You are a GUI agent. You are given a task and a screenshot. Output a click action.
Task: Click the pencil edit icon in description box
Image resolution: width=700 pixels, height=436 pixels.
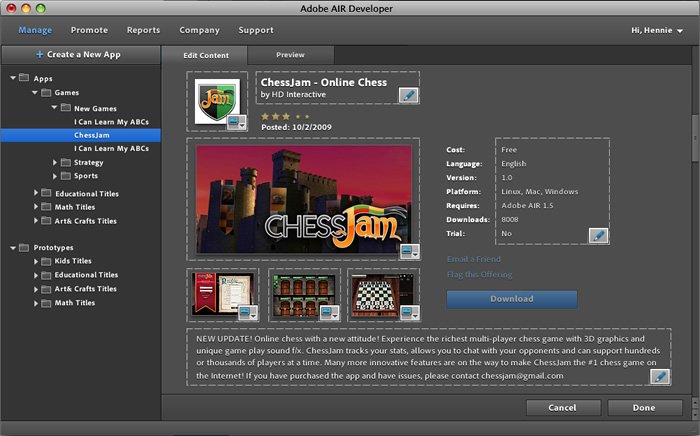[660, 376]
